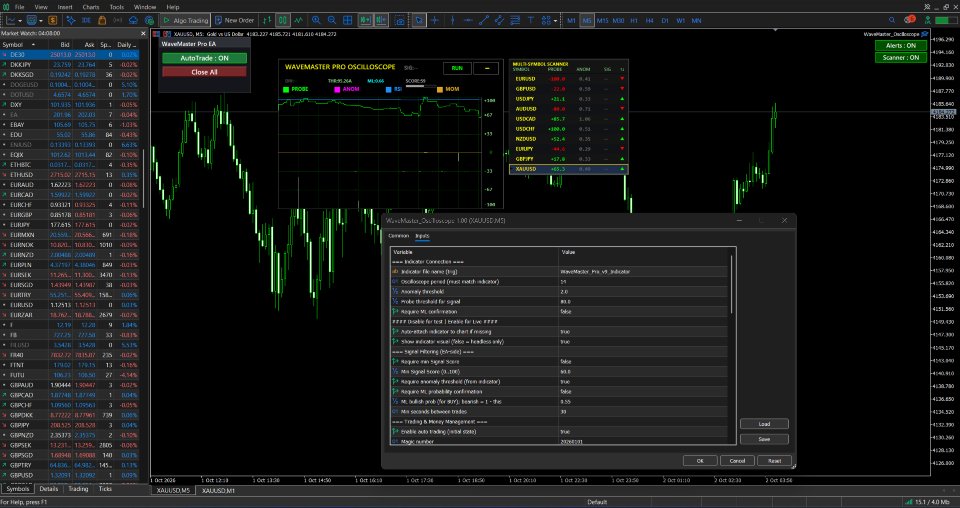Zoom in on the chart
960x508 pixels.
pos(316,20)
